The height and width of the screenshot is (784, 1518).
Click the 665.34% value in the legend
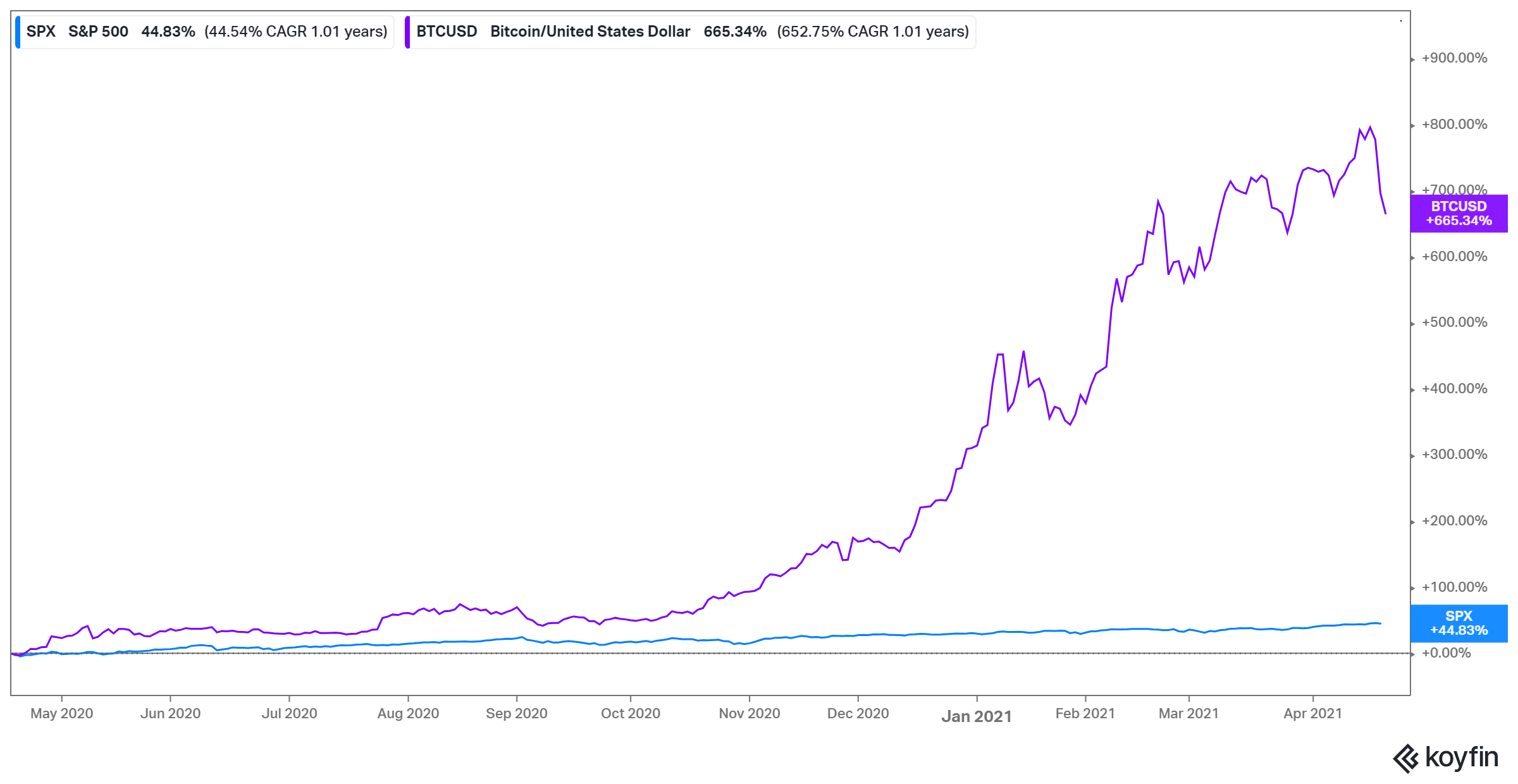(x=735, y=32)
